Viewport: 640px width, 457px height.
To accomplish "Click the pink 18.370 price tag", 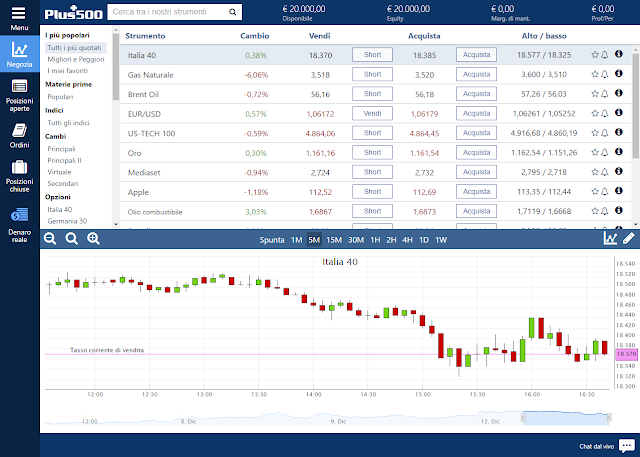I will coord(626,354).
